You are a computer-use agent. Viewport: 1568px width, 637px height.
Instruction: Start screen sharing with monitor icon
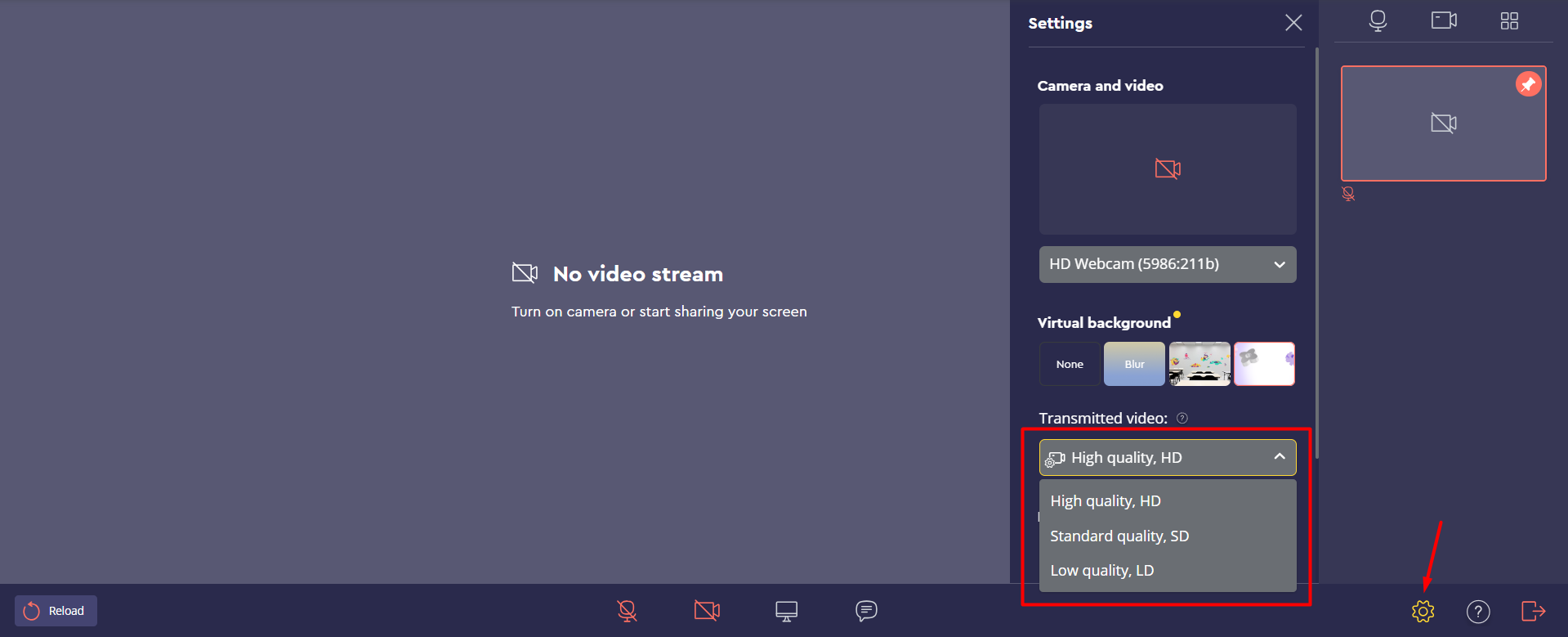(x=786, y=611)
